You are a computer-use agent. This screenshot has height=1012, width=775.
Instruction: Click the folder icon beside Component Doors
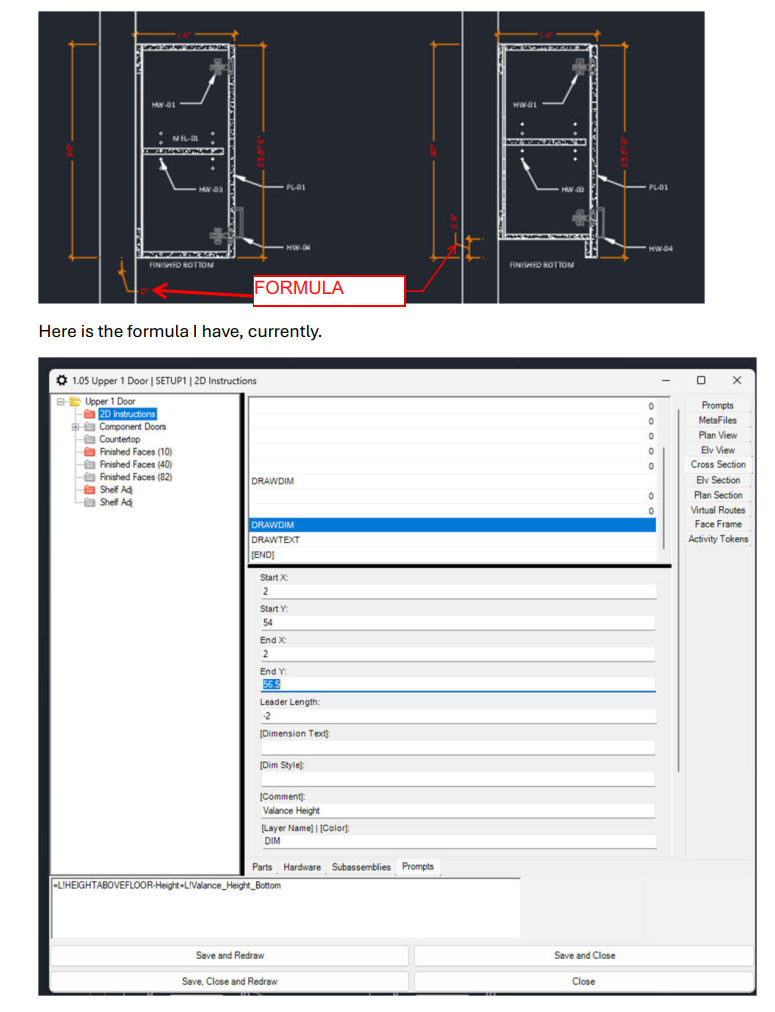(90, 427)
